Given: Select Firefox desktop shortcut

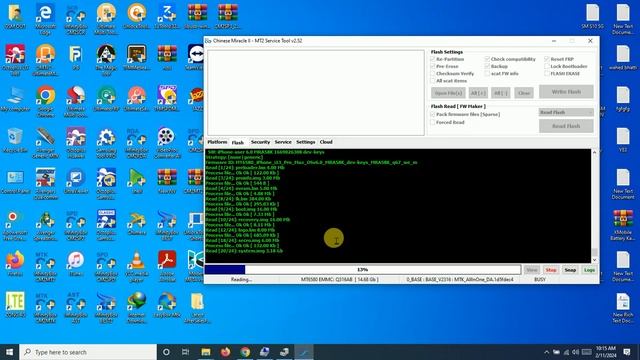Looking at the screenshot, I should [15, 264].
